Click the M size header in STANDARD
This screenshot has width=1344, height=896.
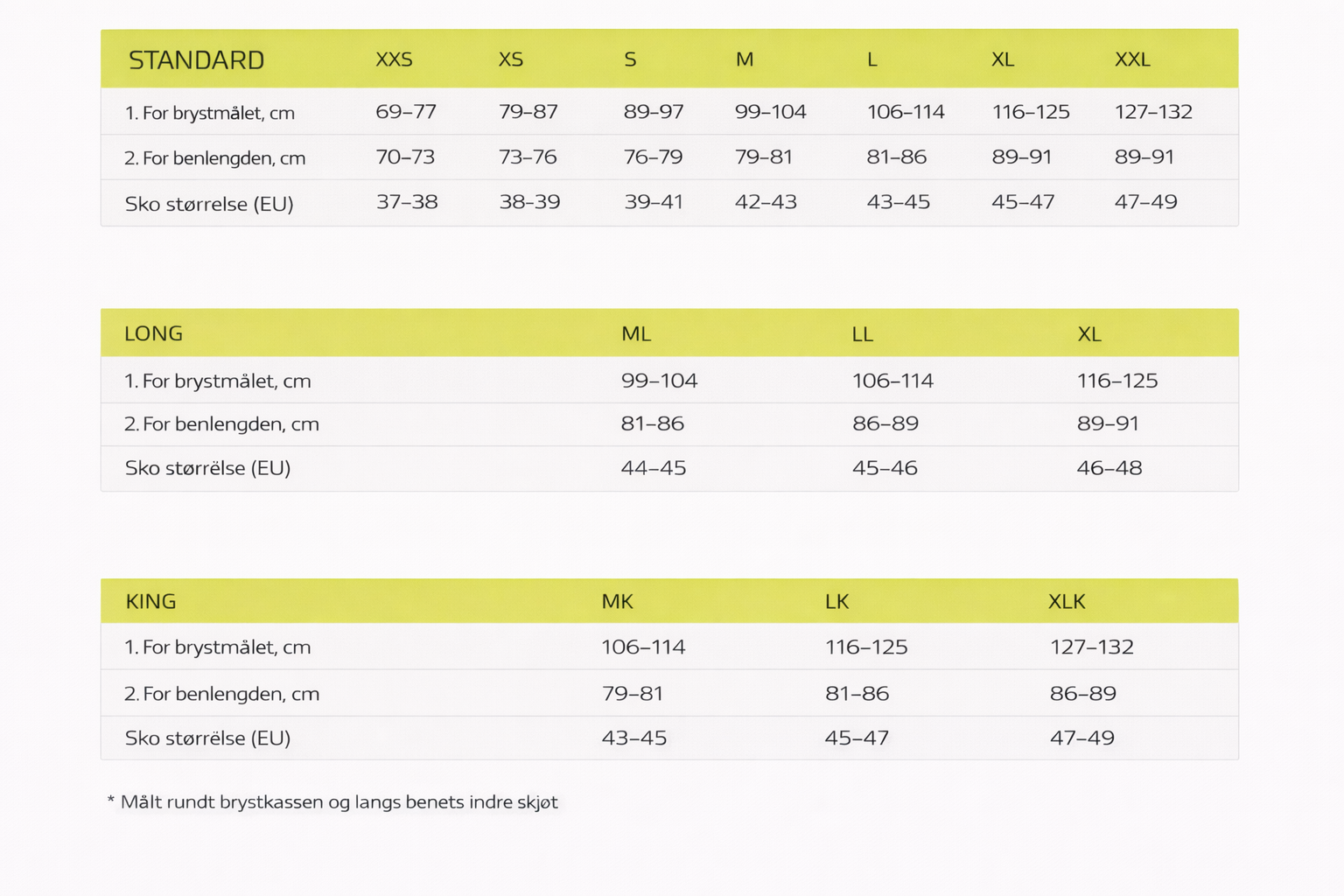pyautogui.click(x=745, y=59)
